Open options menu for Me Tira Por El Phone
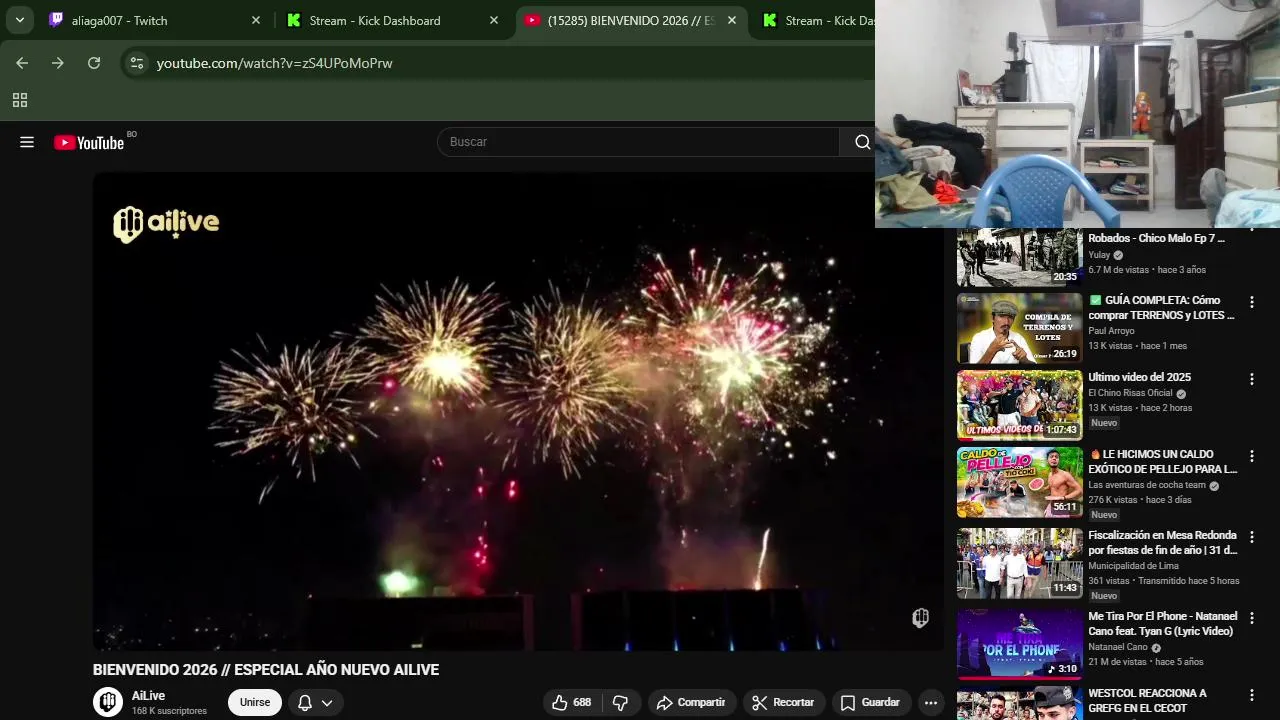 pos(1251,618)
